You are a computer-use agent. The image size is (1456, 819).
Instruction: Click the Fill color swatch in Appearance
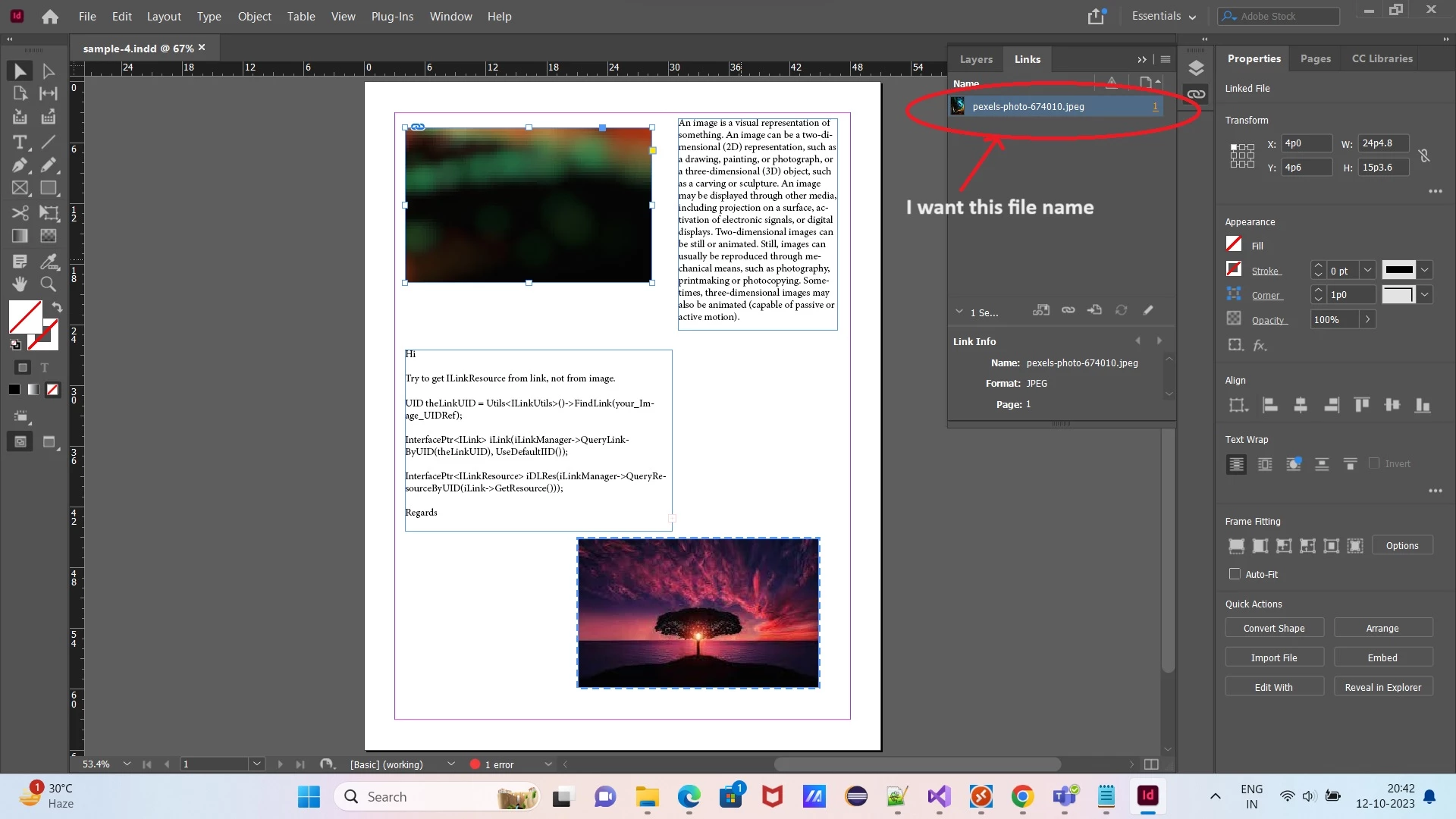point(1234,244)
